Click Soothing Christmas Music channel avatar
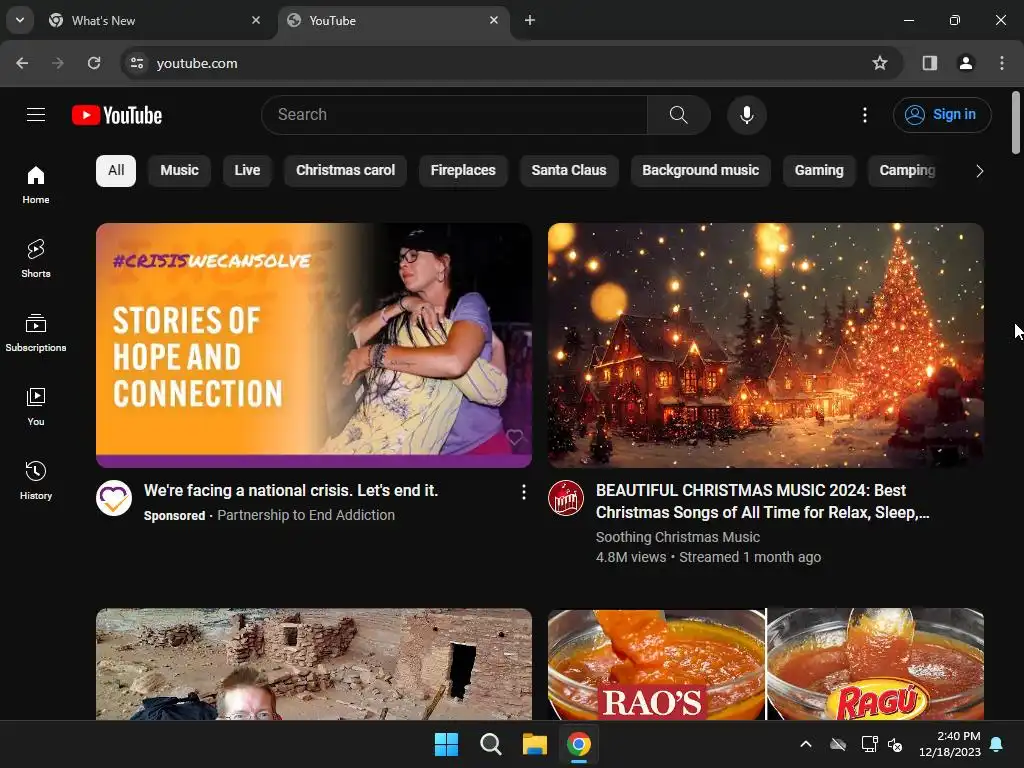 point(566,498)
